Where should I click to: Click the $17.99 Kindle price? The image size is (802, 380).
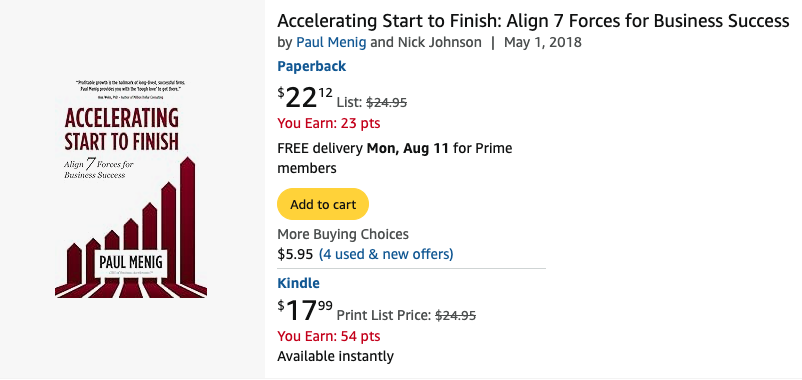[305, 311]
